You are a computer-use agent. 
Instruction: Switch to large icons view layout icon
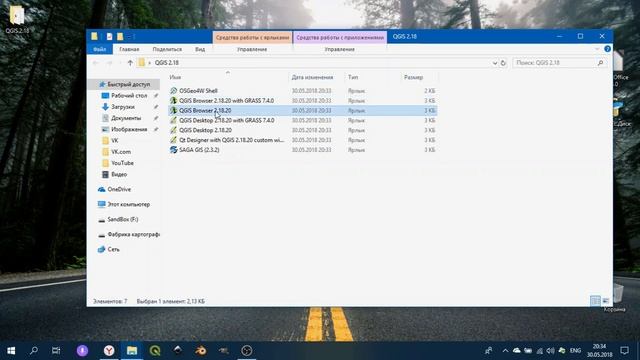pos(606,301)
